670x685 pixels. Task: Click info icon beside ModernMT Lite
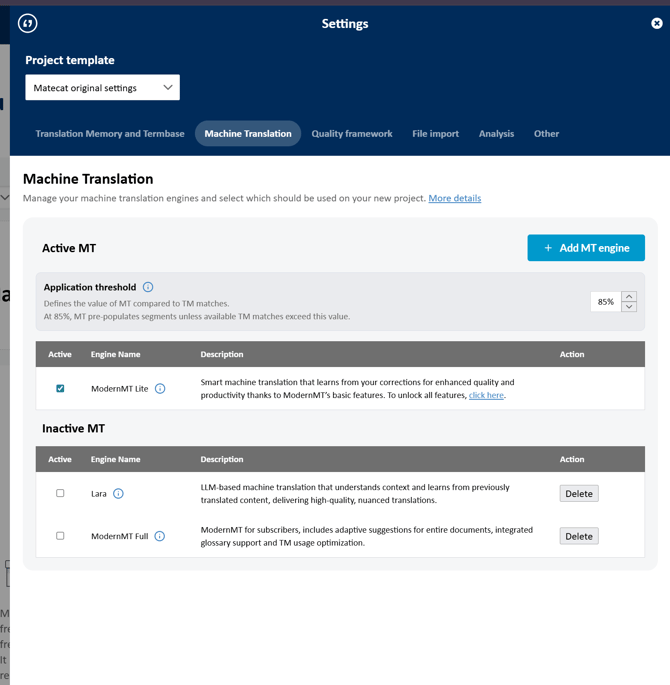[x=160, y=389]
